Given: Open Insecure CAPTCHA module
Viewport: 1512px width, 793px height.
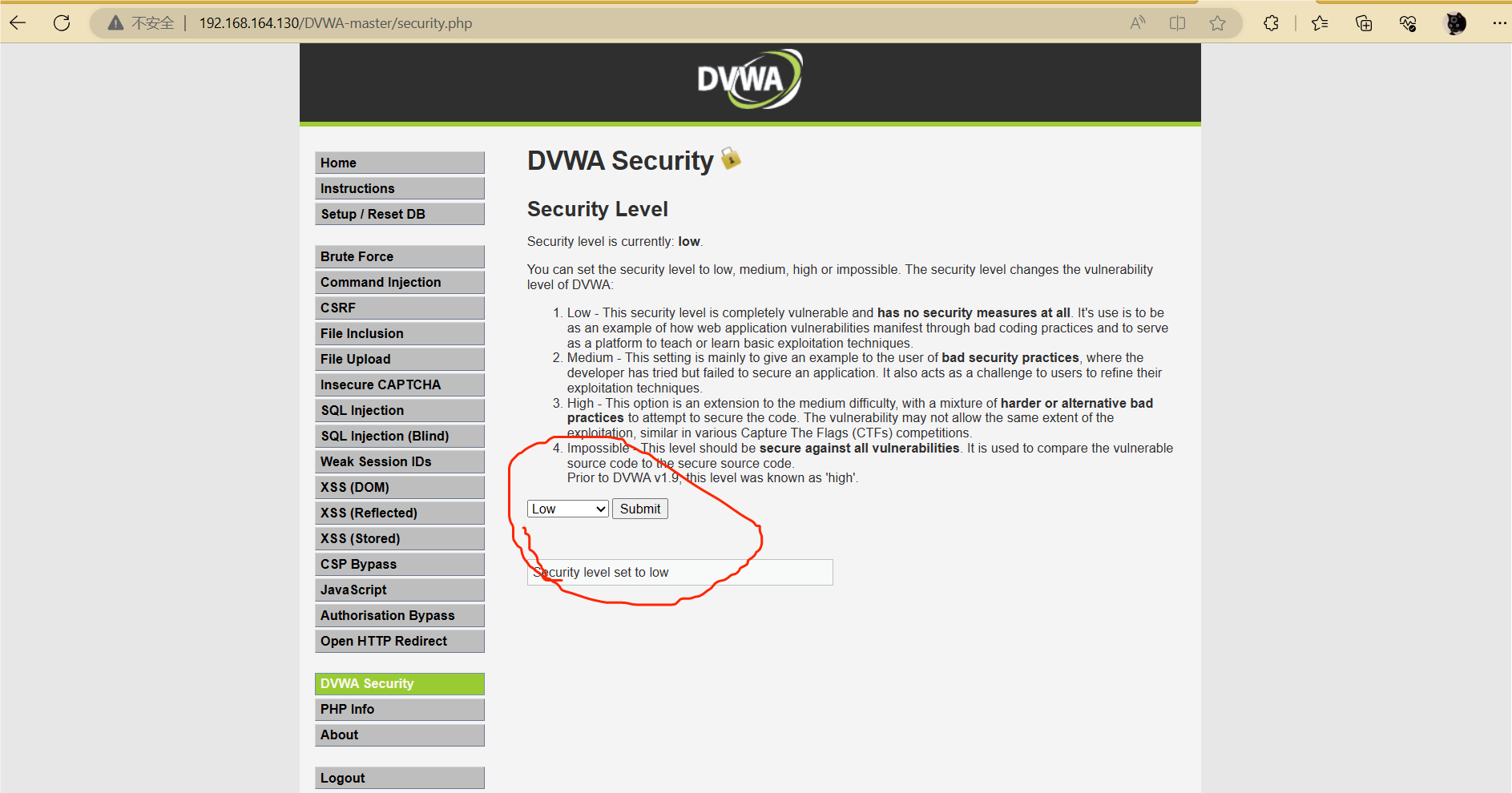Looking at the screenshot, I should pos(400,384).
